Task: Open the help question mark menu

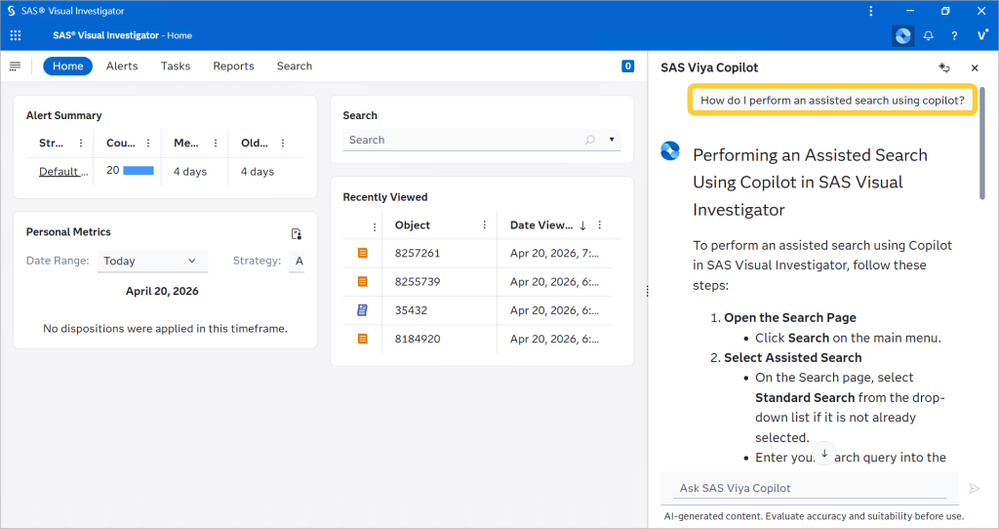Action: point(954,36)
